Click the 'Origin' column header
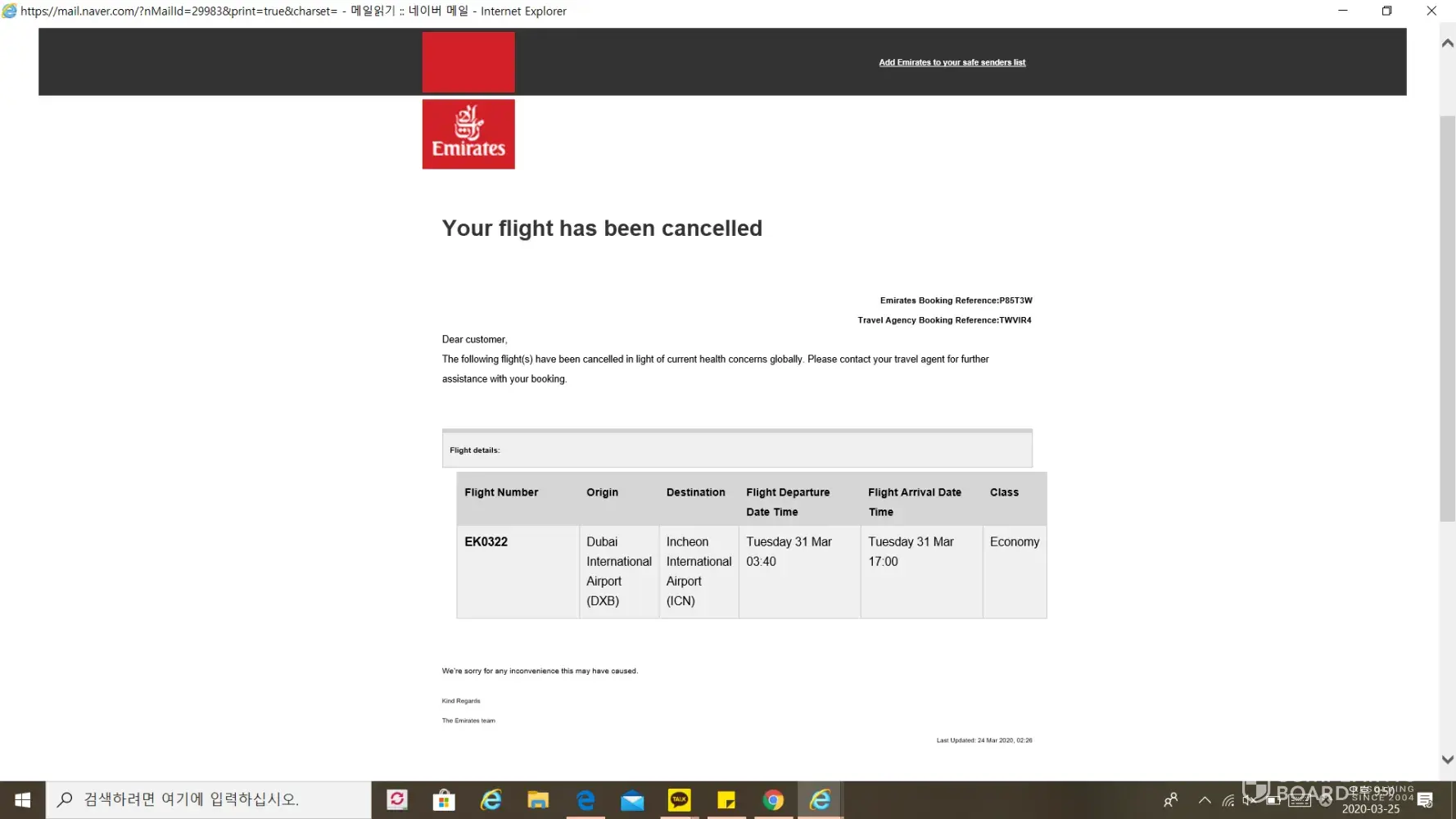 click(x=603, y=492)
